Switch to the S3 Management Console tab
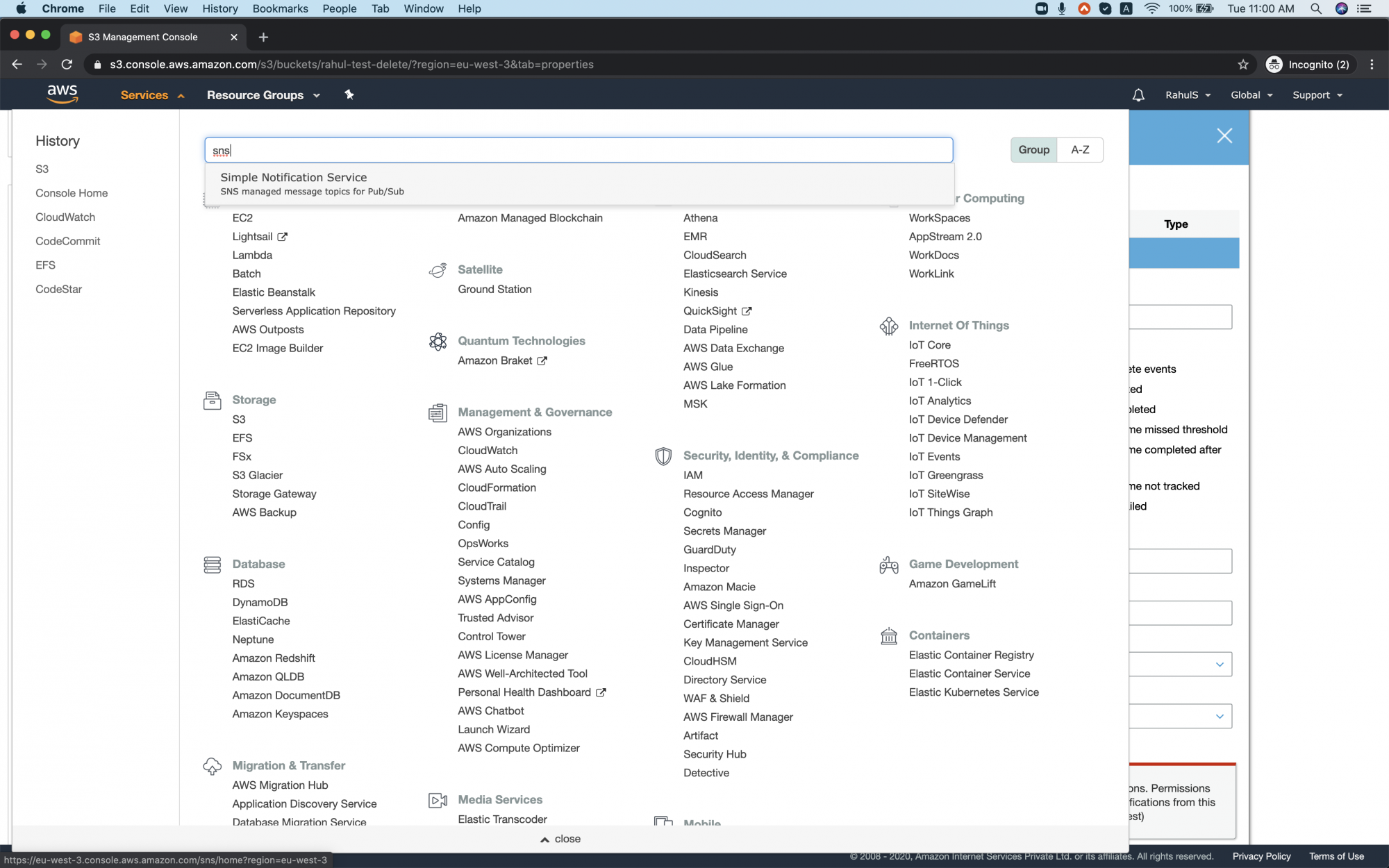This screenshot has width=1389, height=868. click(x=142, y=37)
